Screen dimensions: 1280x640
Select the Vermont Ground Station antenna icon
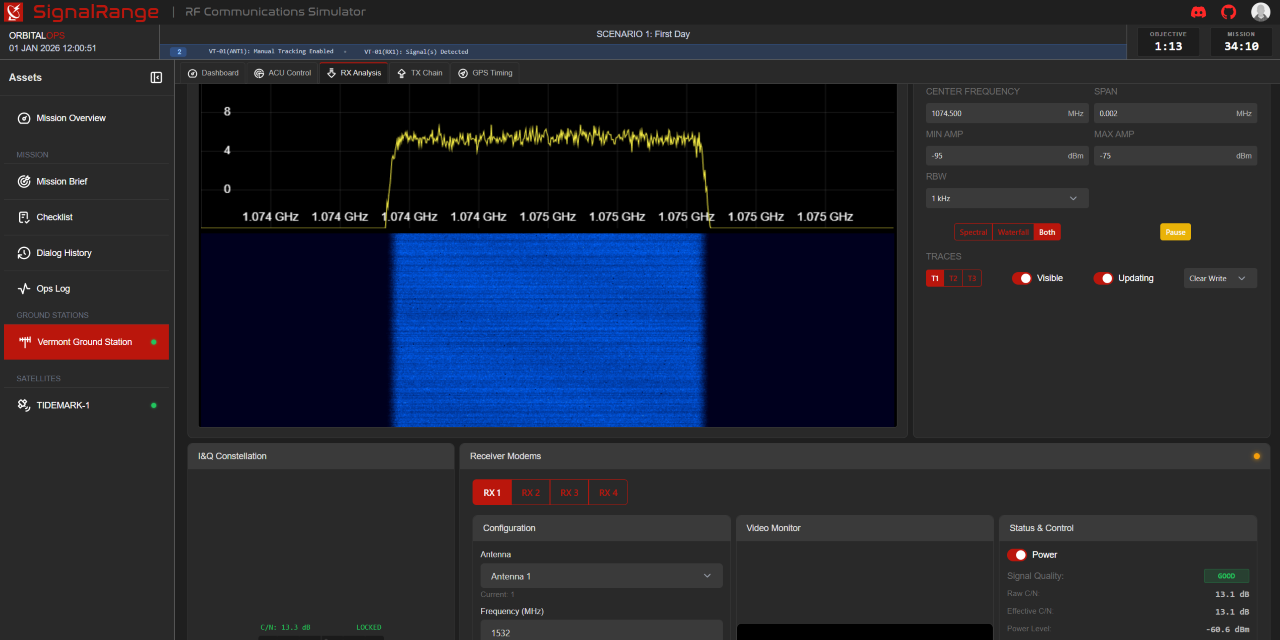24,341
